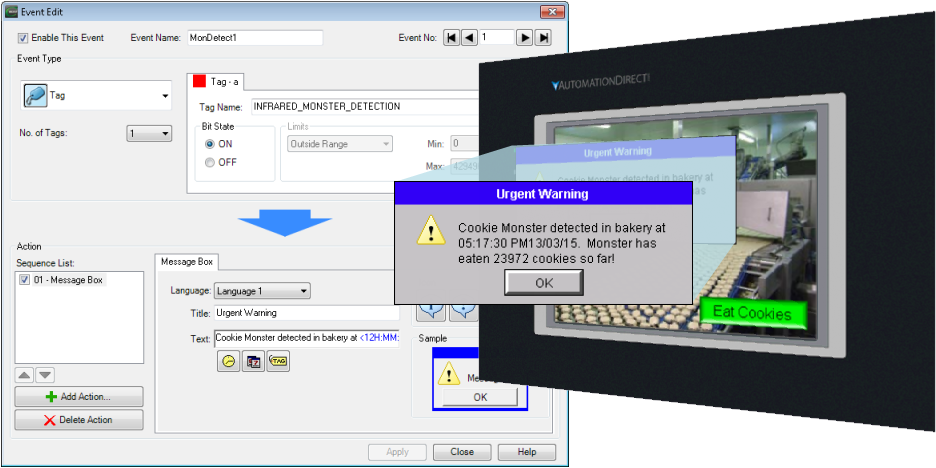
Task: Insert date using calendar icon
Action: [x=253, y=361]
